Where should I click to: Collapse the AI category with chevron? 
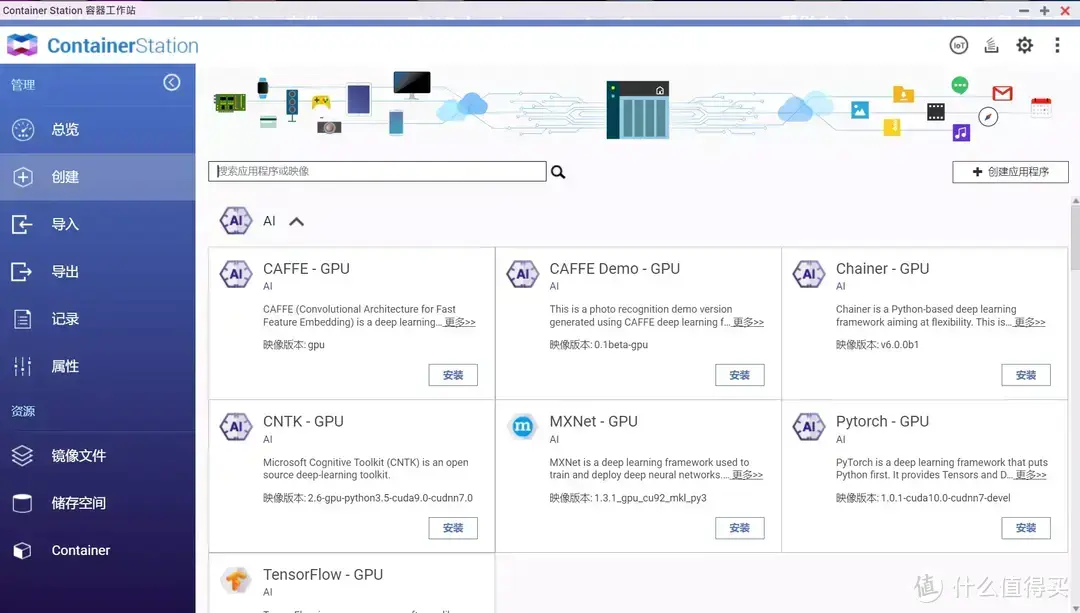pos(296,222)
